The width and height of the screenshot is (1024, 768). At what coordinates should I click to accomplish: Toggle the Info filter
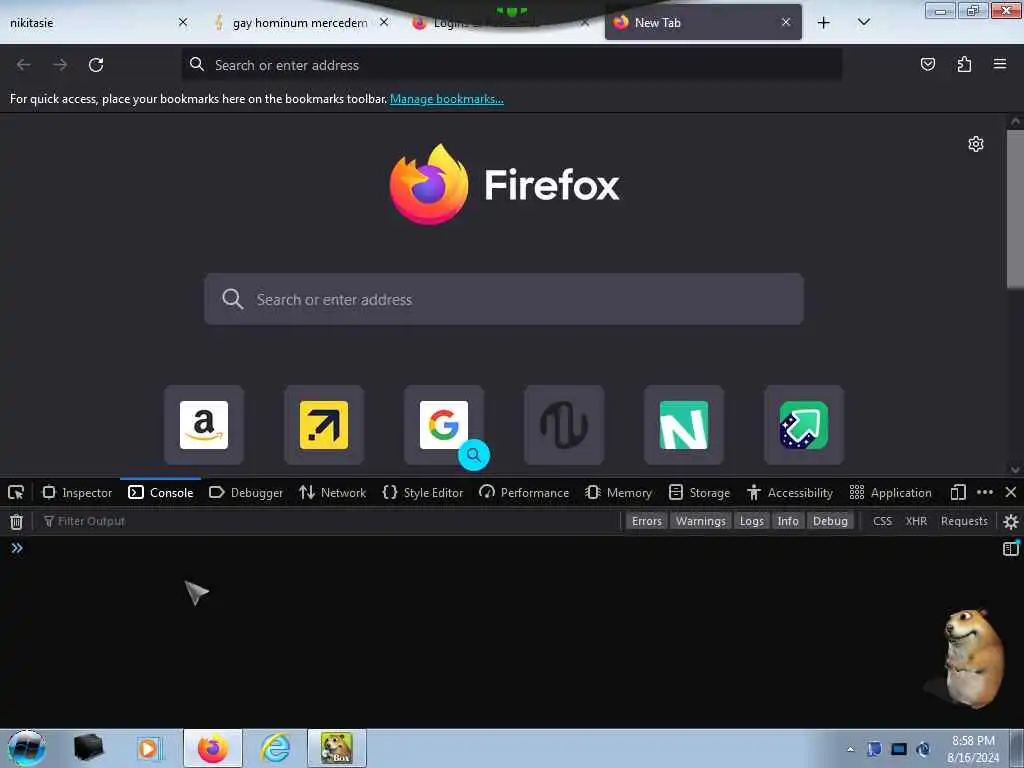click(x=788, y=521)
